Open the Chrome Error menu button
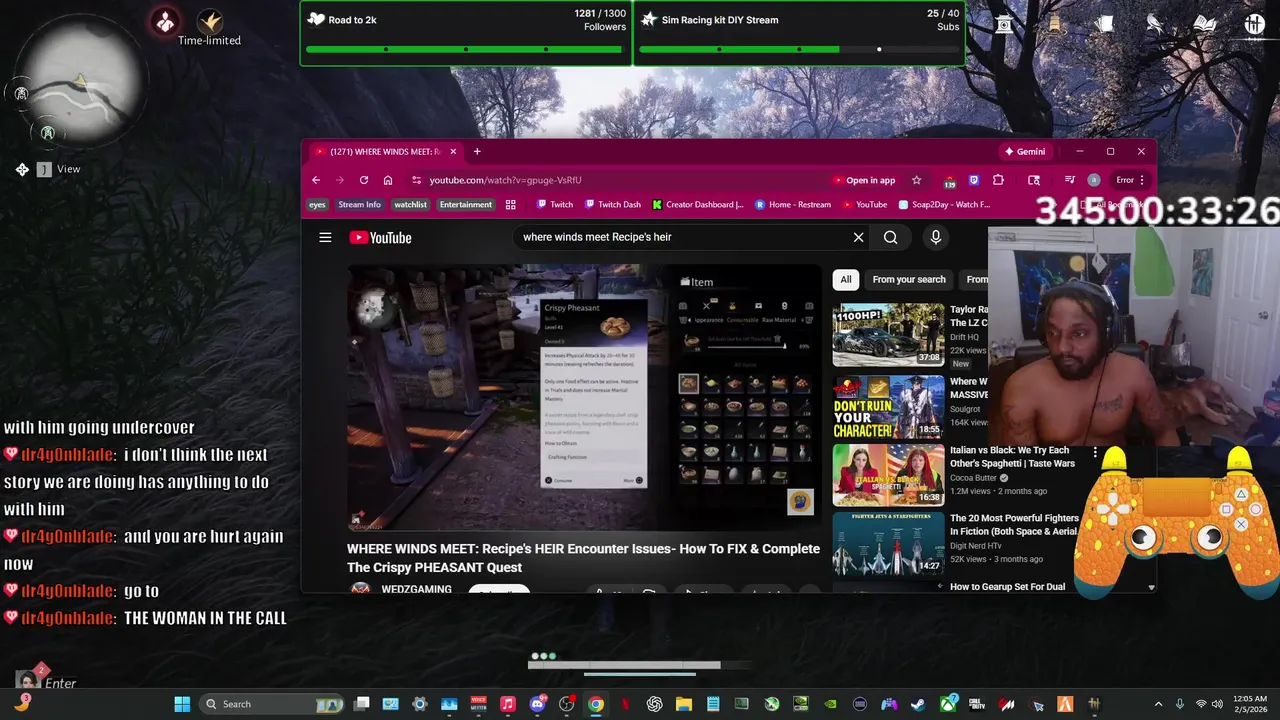1280x720 pixels. click(x=1130, y=180)
